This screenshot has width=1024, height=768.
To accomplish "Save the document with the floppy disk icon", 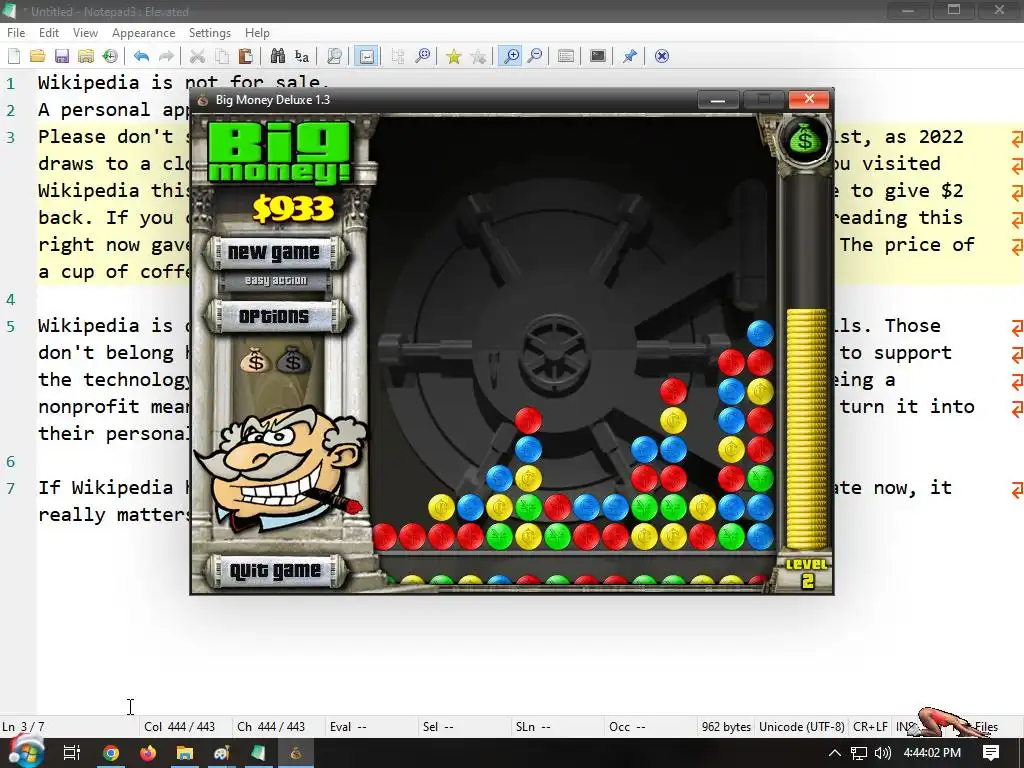I will 62,56.
